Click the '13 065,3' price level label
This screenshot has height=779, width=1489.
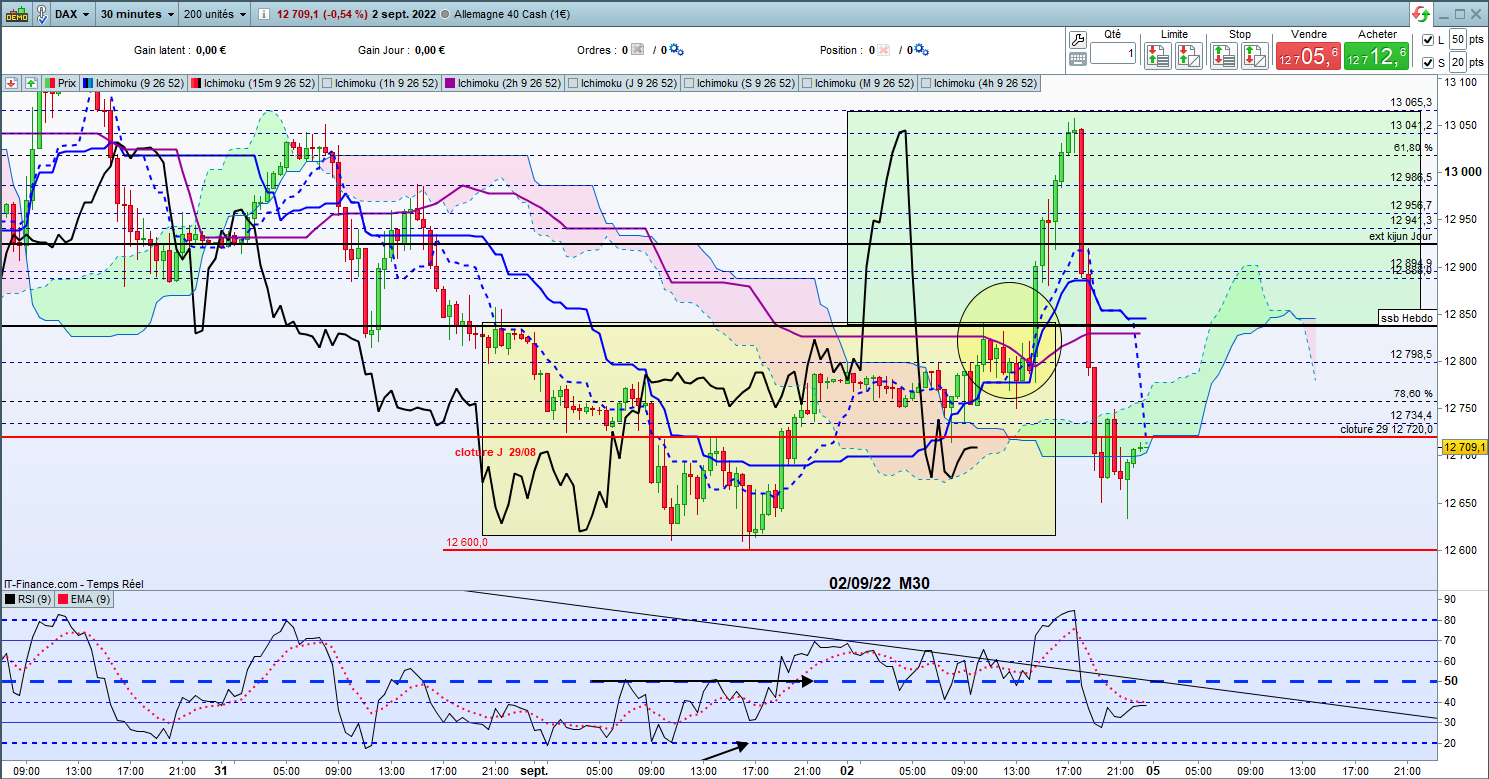tap(1412, 103)
